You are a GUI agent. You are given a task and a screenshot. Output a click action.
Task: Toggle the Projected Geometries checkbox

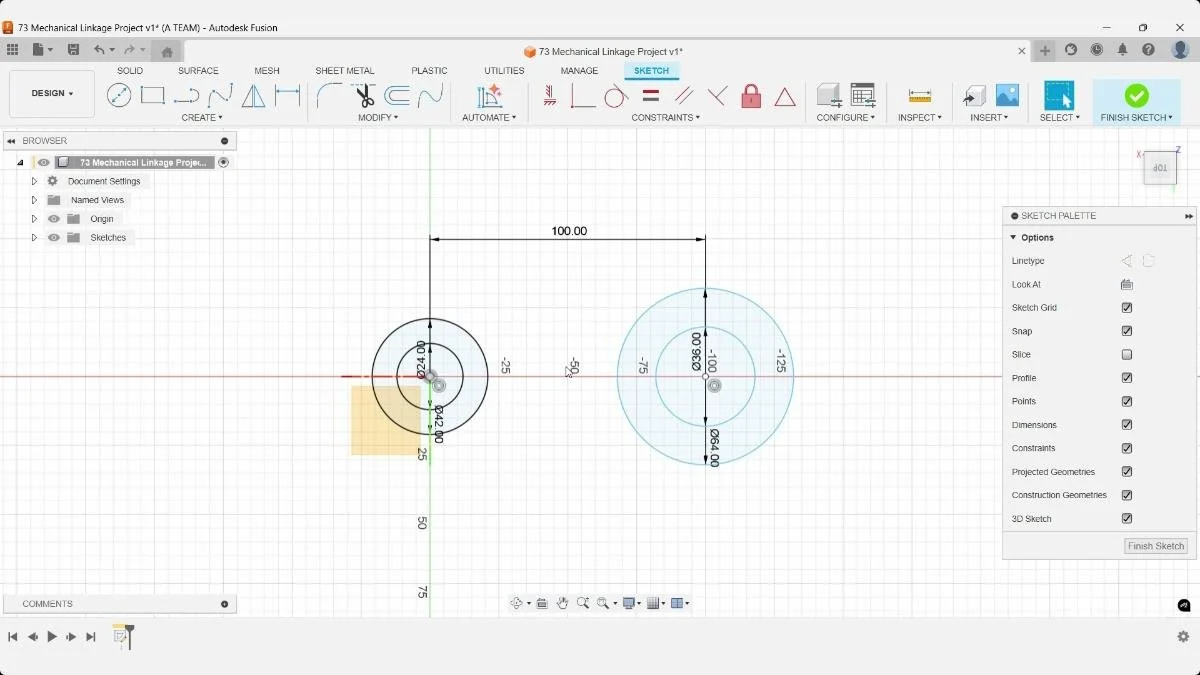coord(1127,472)
